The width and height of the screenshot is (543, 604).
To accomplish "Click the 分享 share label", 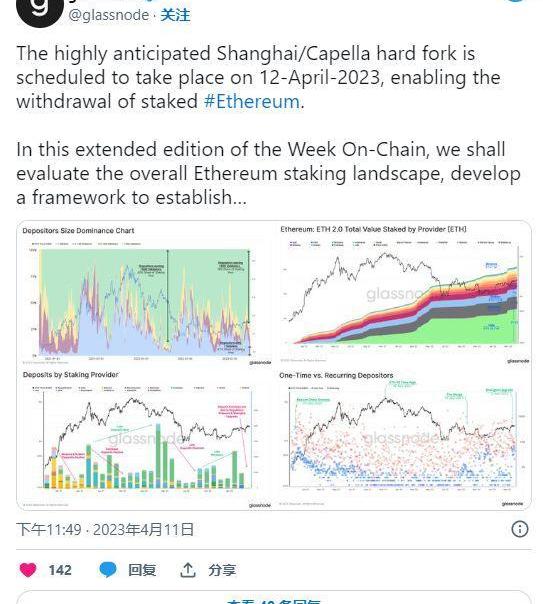I will pyautogui.click(x=222, y=570).
